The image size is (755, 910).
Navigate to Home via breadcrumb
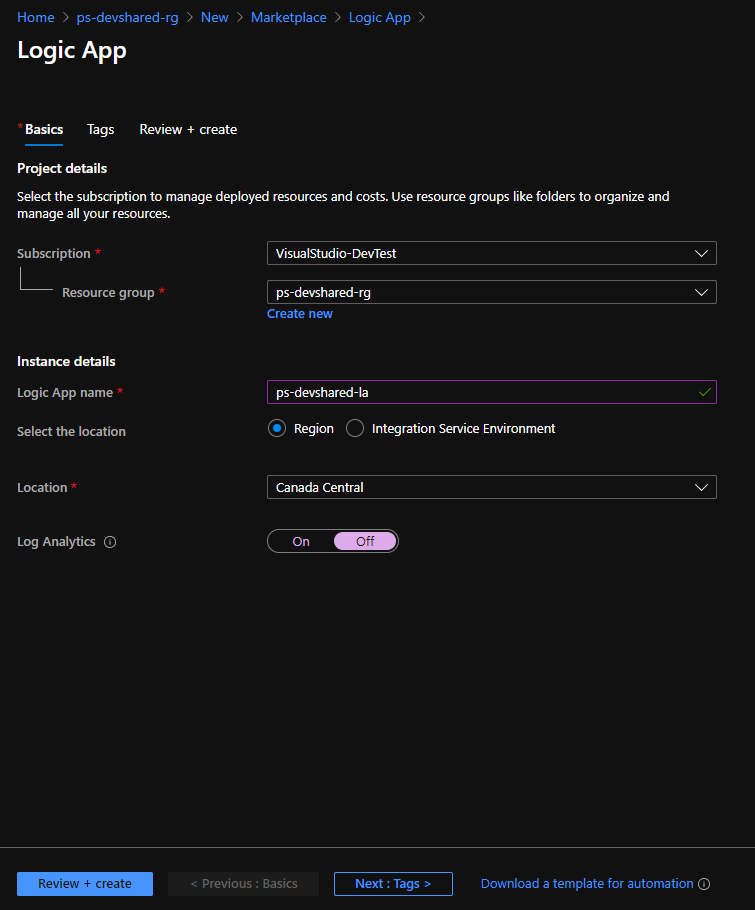click(x=35, y=17)
